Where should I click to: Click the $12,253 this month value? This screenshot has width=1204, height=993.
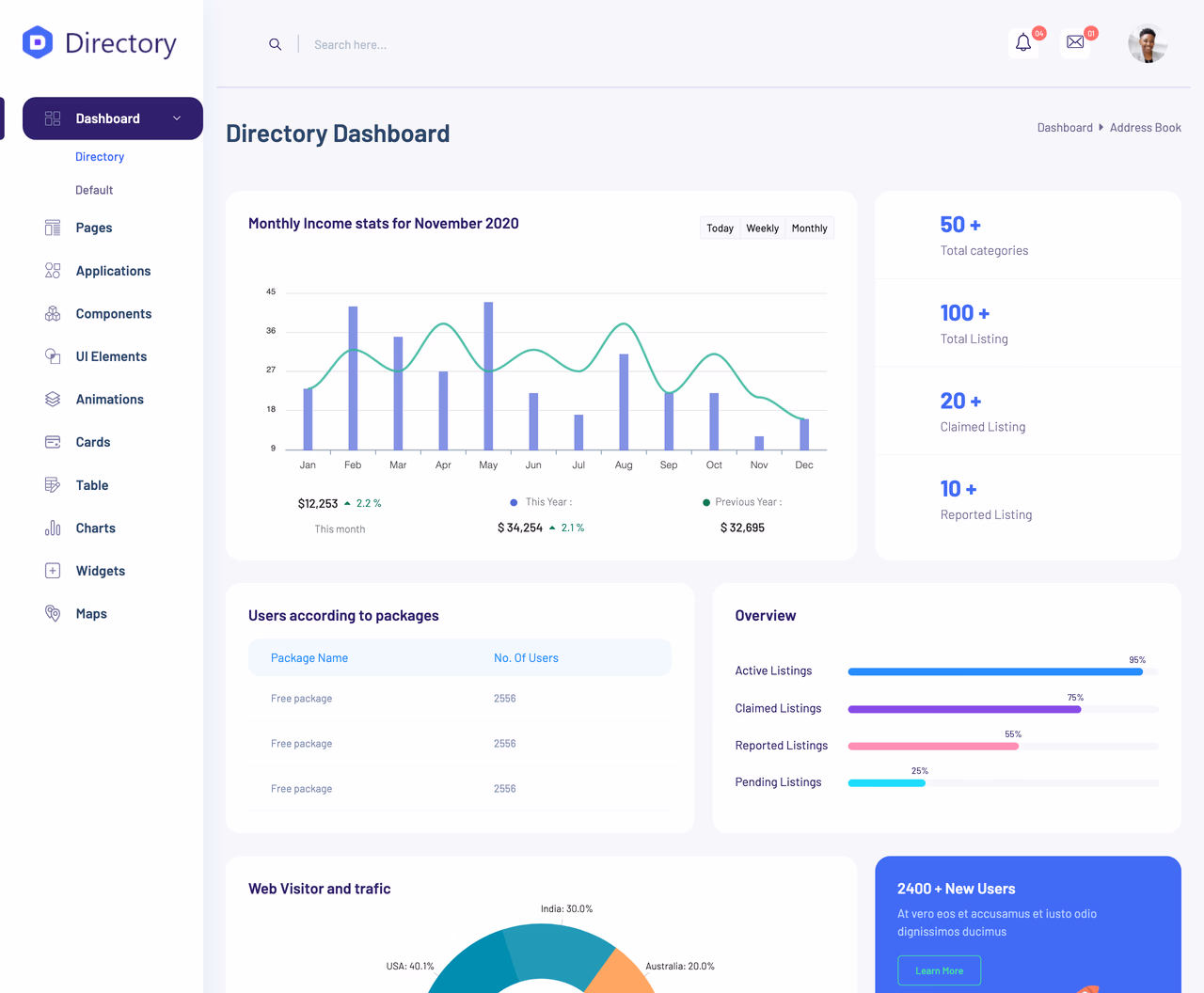click(x=318, y=503)
